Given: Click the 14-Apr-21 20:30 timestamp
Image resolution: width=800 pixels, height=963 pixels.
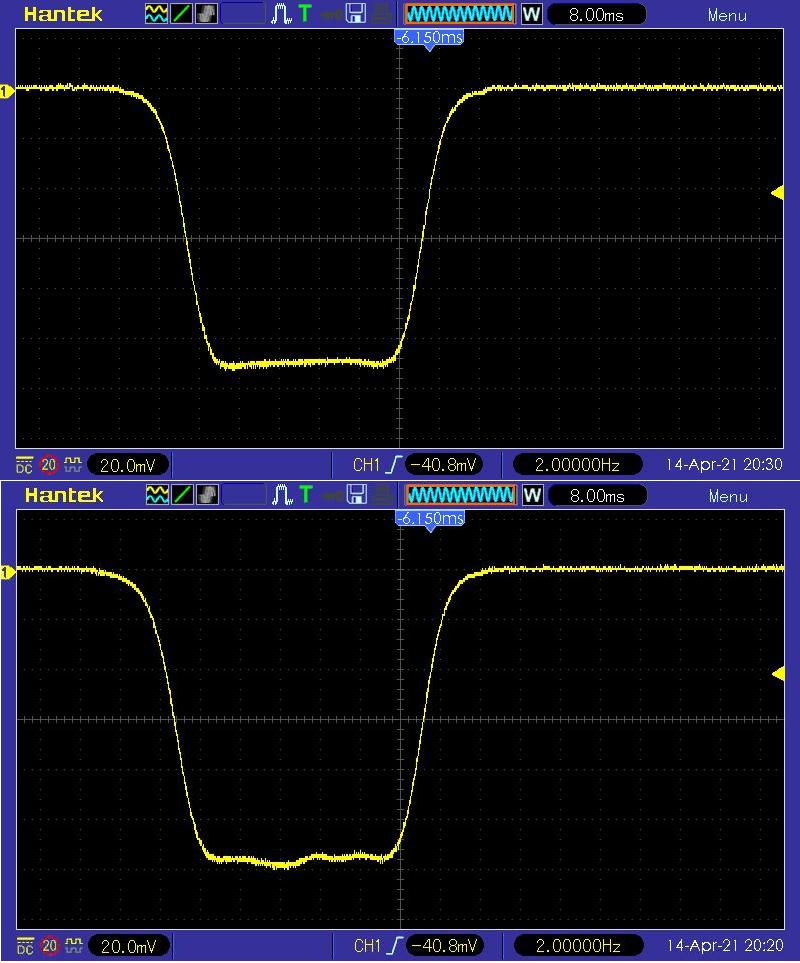Looking at the screenshot, I should point(724,465).
